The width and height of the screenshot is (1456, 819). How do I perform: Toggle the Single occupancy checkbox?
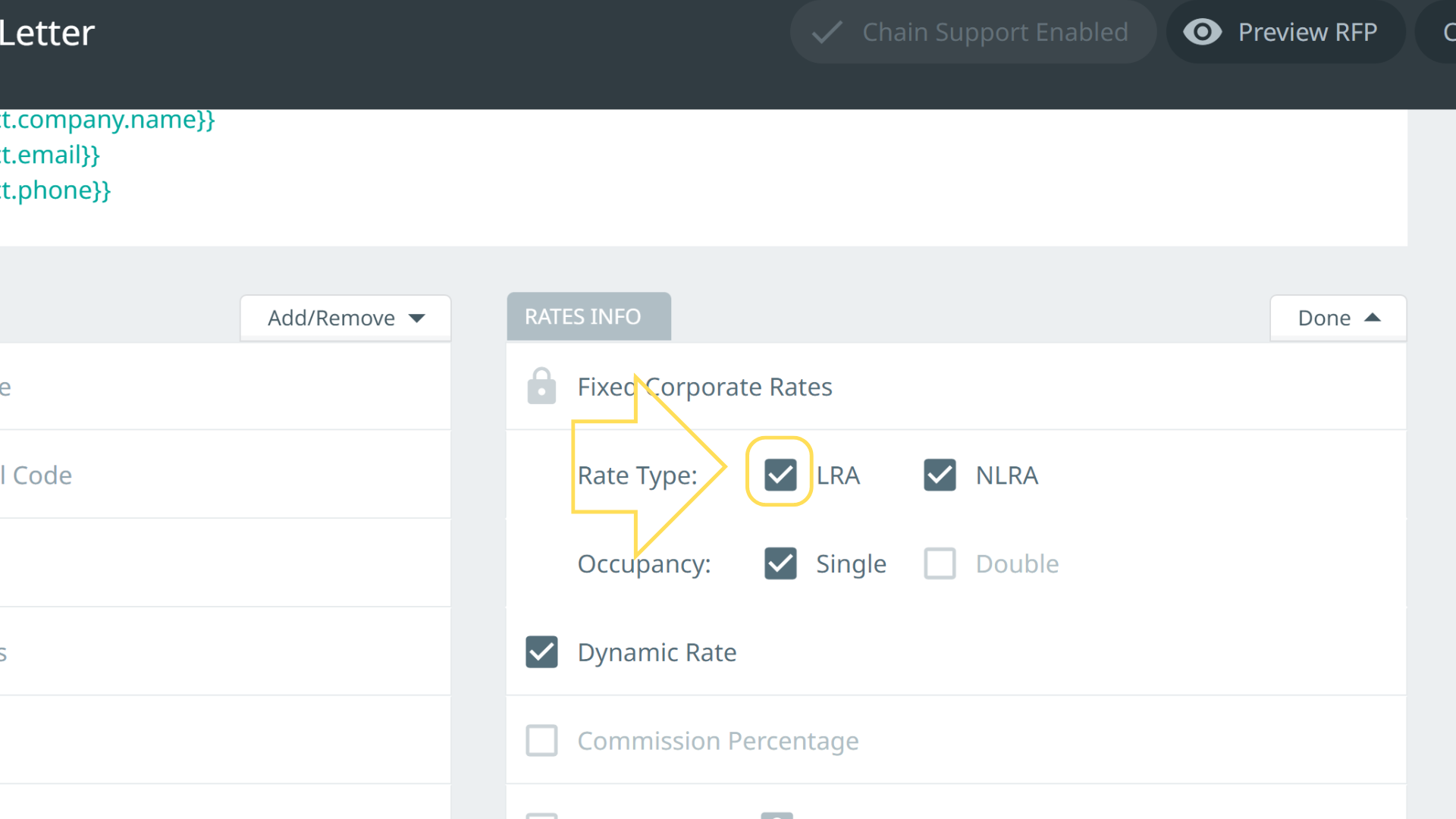click(x=780, y=563)
